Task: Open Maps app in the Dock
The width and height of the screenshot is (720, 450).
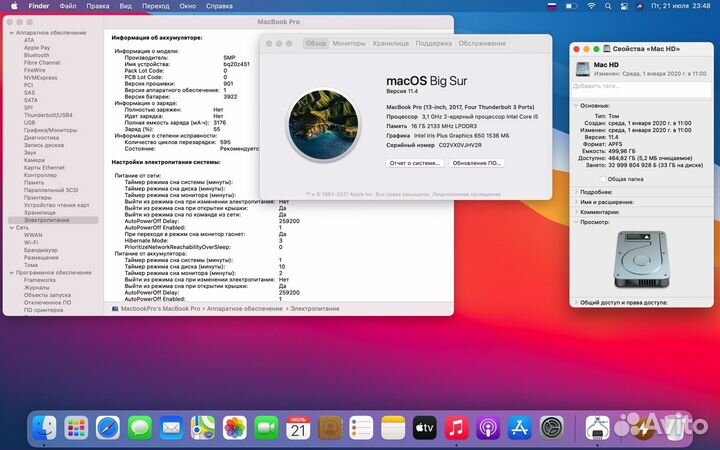Action: tap(203, 428)
